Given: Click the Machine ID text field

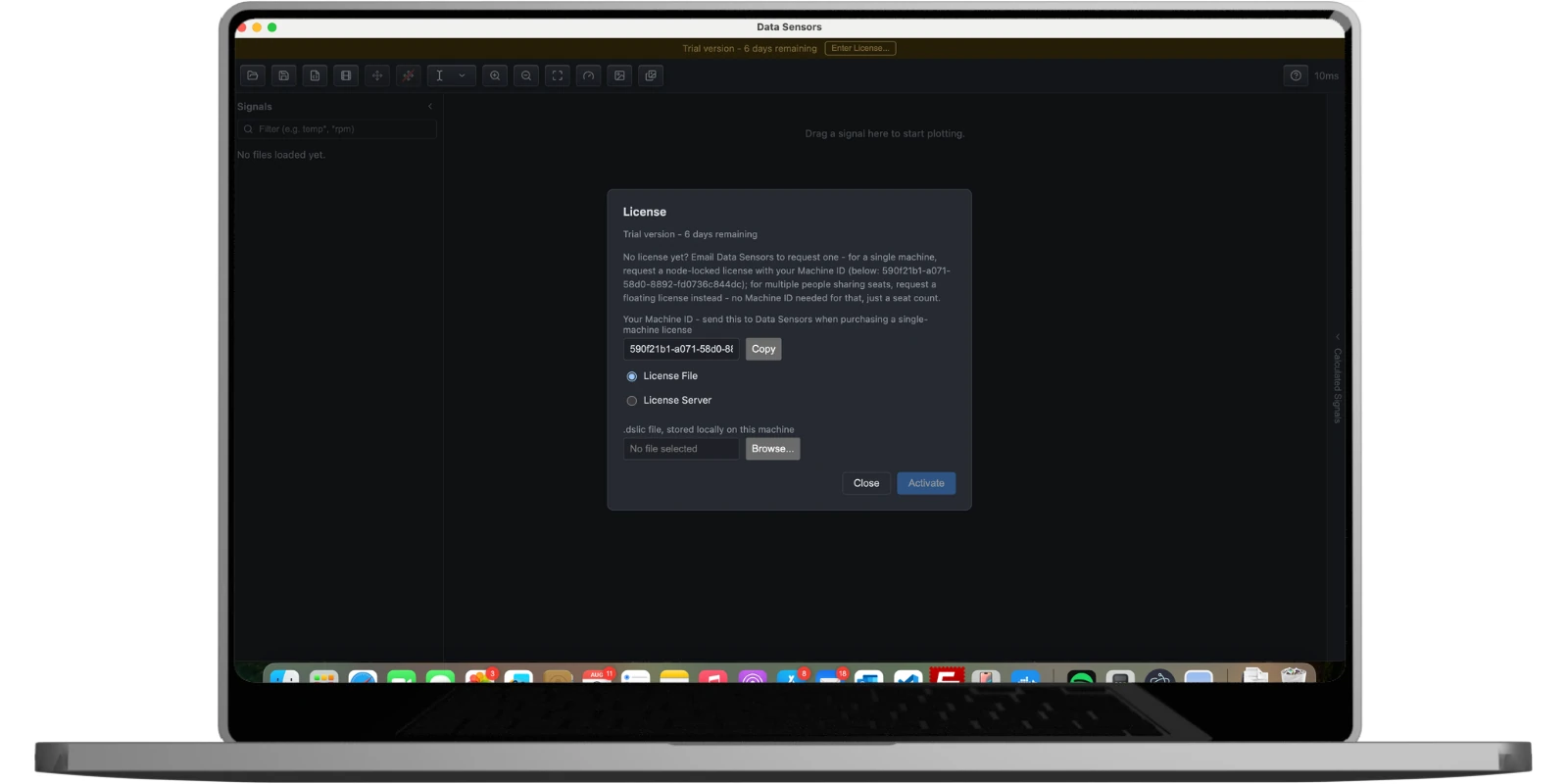Looking at the screenshot, I should click(x=681, y=349).
